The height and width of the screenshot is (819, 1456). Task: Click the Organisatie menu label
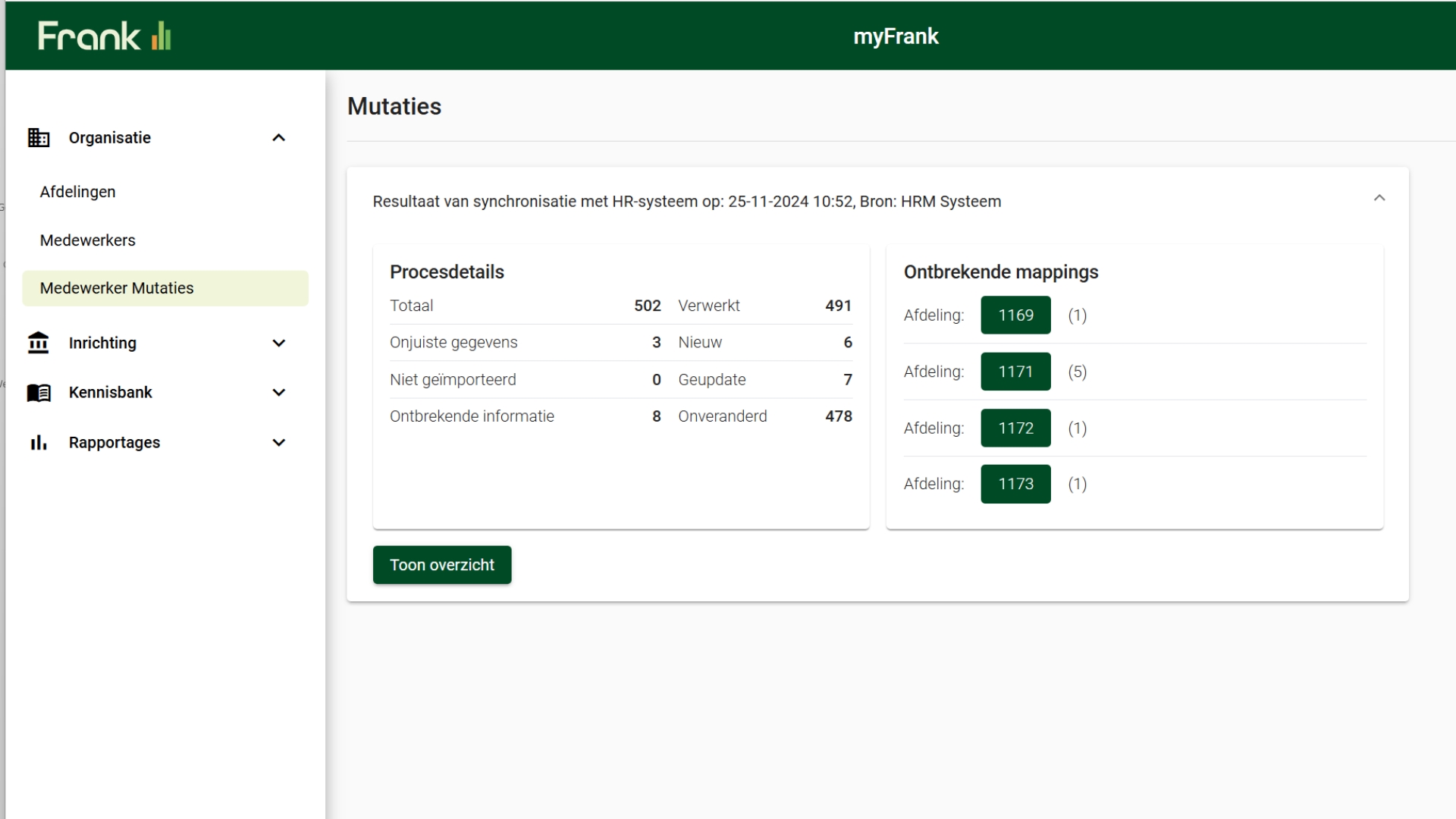(110, 137)
